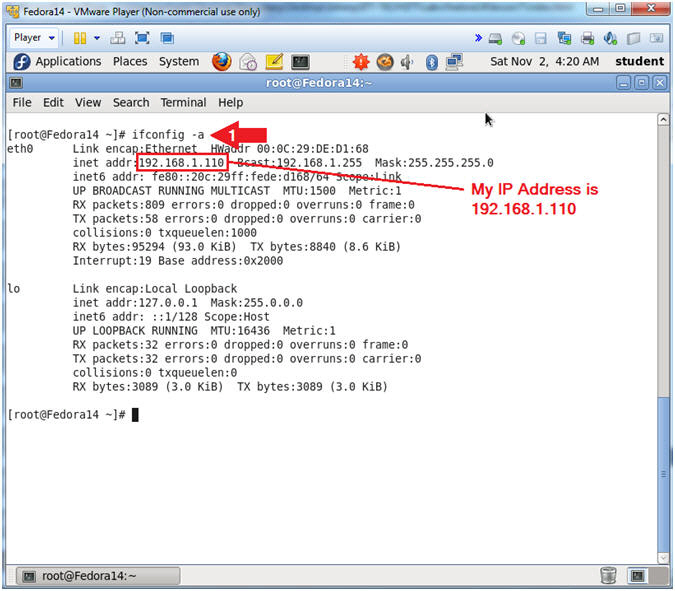This screenshot has width=675, height=591.
Task: Click the network adapter device icon
Action: [564, 38]
